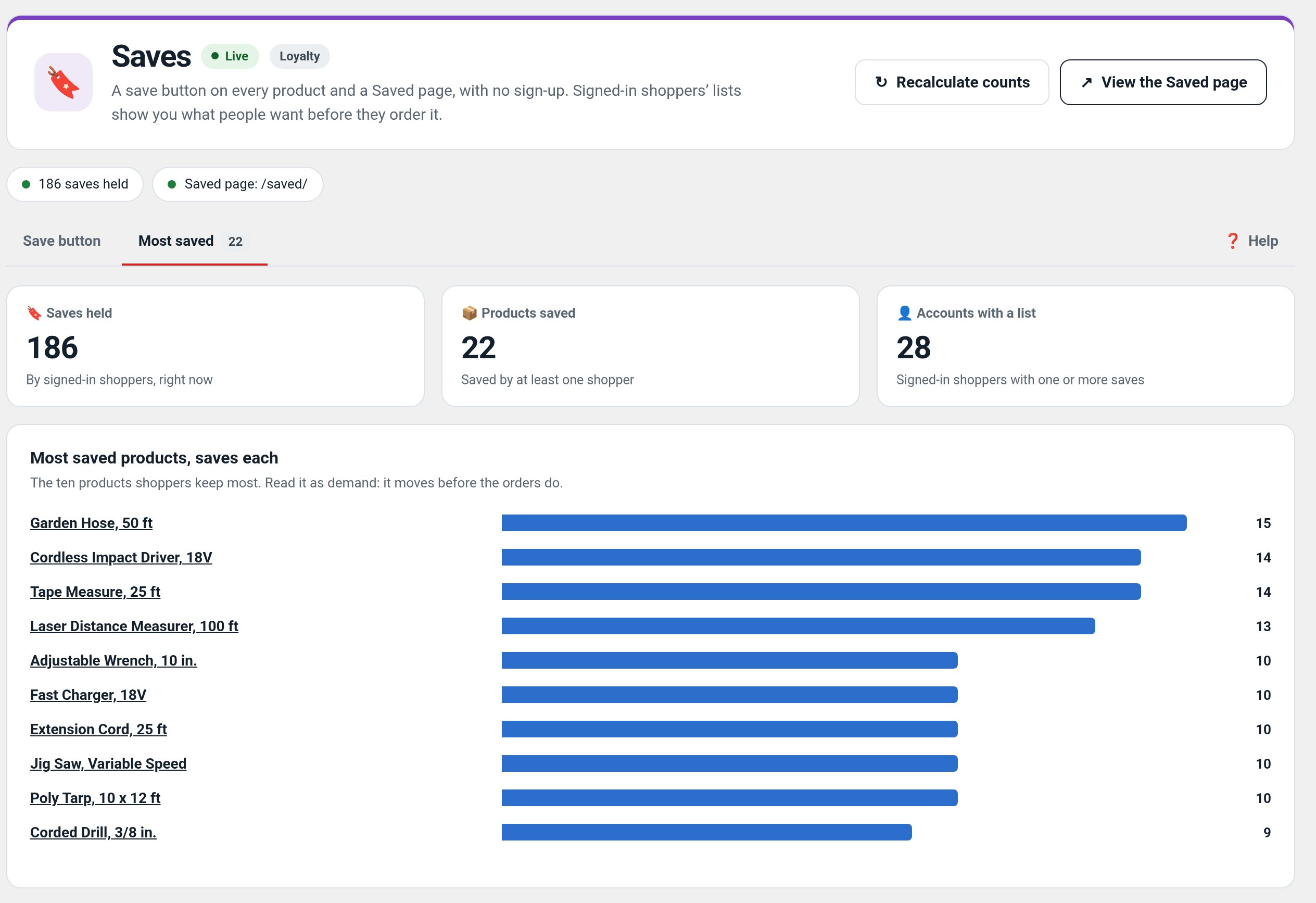The image size is (1316, 903).
Task: Click the Garden Hose saves bar
Action: tap(844, 523)
